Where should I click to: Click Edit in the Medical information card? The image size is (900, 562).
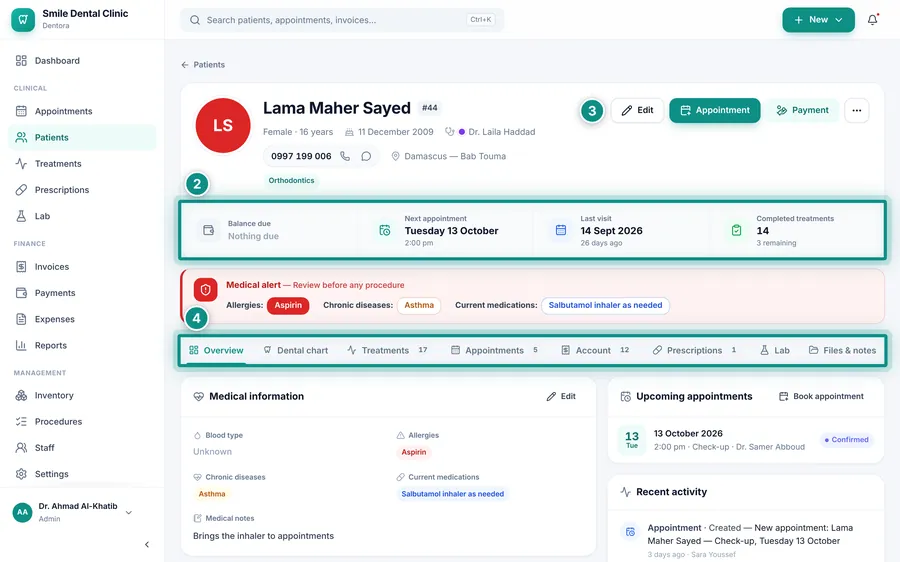pos(561,396)
